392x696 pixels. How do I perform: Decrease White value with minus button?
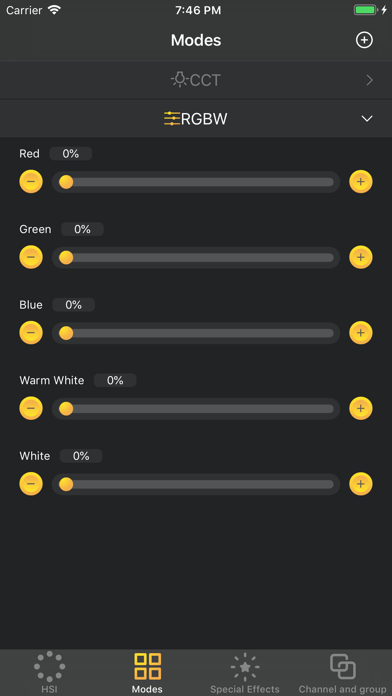31,483
